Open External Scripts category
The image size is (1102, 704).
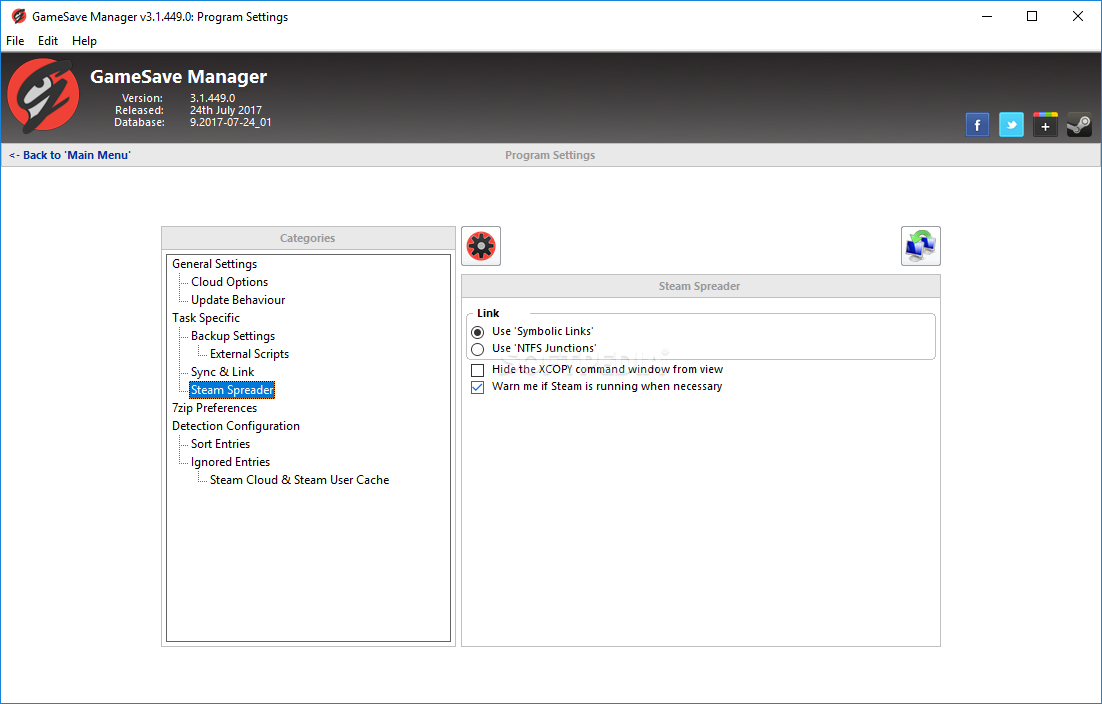click(x=249, y=354)
